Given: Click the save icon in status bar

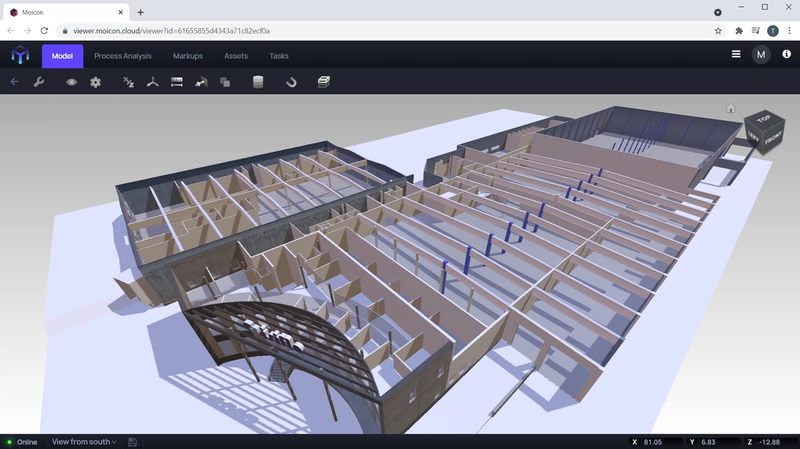Looking at the screenshot, I should point(133,441).
